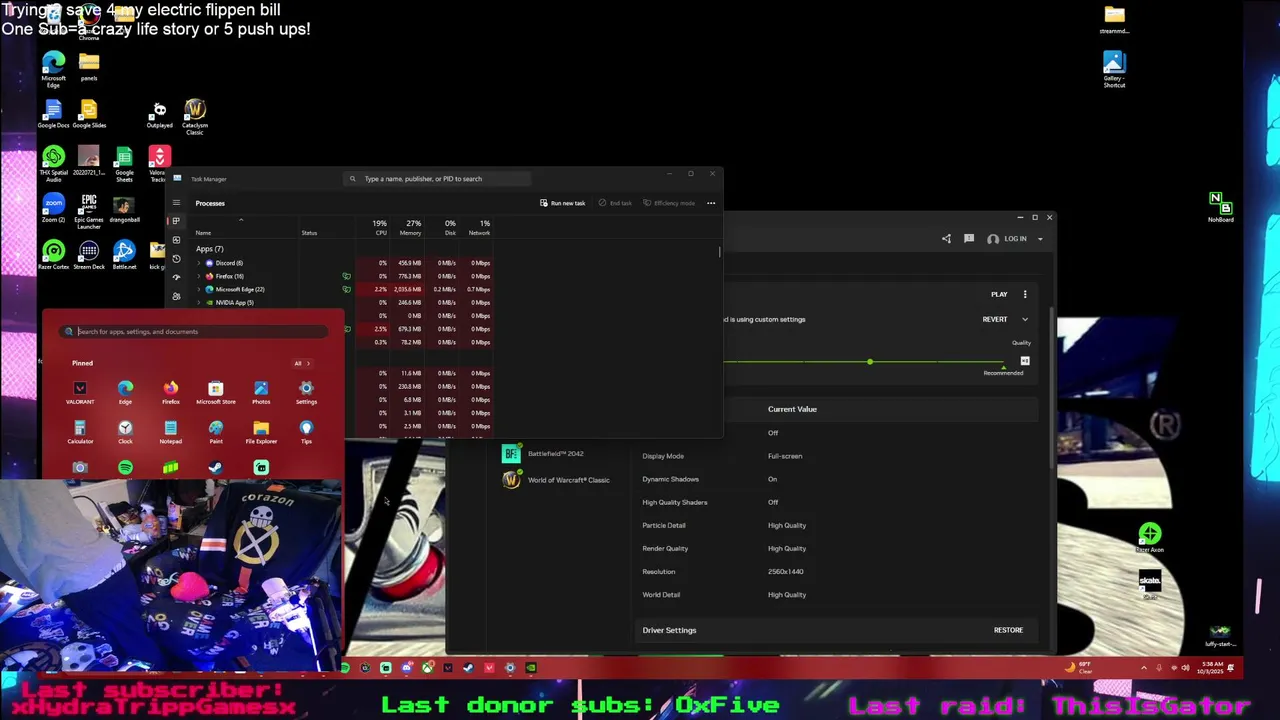Open Microsoft Store from Start menu pinned
Viewport: 1280px width, 720px height.
216,392
